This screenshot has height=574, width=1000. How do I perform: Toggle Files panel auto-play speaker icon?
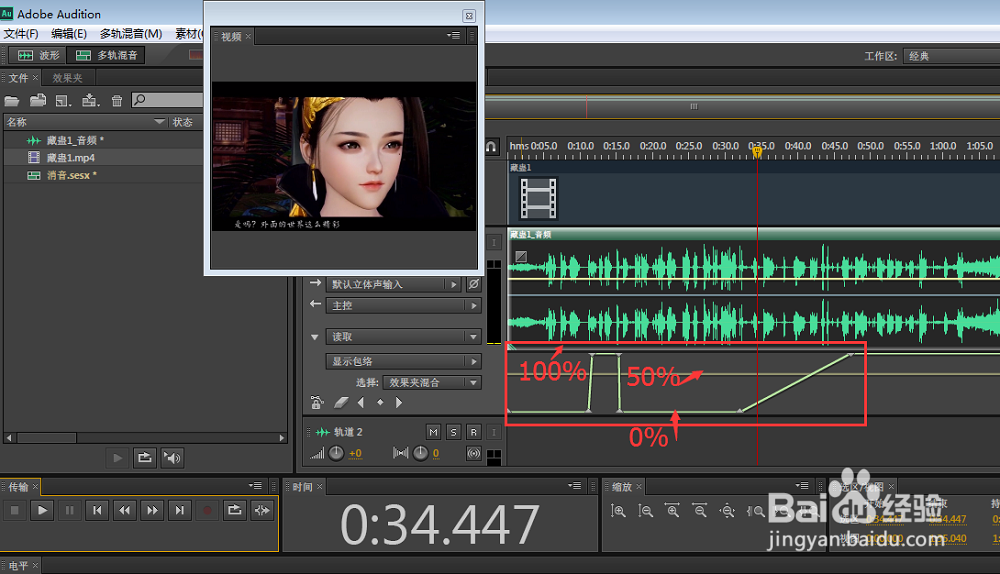(x=172, y=458)
